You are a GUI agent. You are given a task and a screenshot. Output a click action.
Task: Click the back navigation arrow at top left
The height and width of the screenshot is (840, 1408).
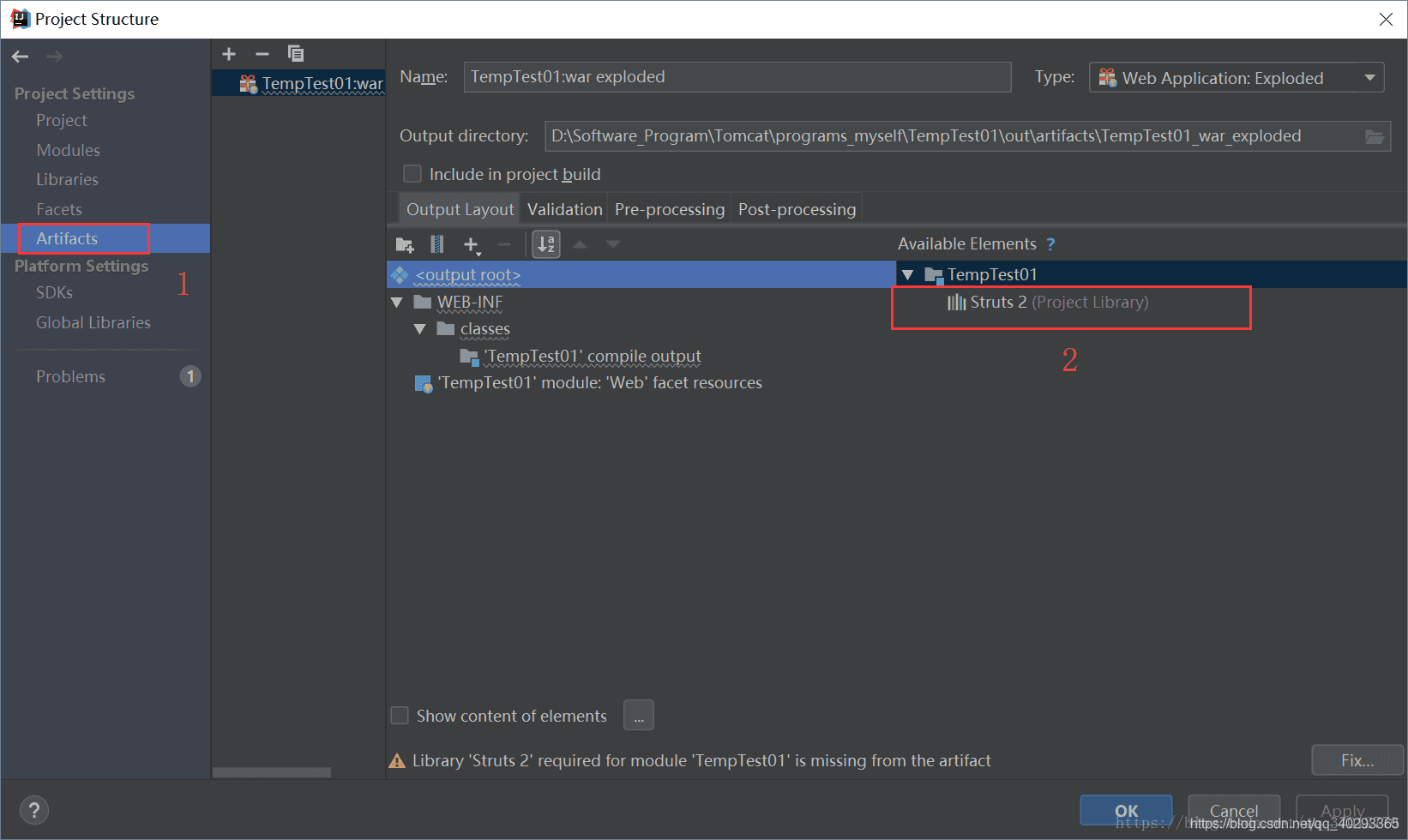pos(20,57)
